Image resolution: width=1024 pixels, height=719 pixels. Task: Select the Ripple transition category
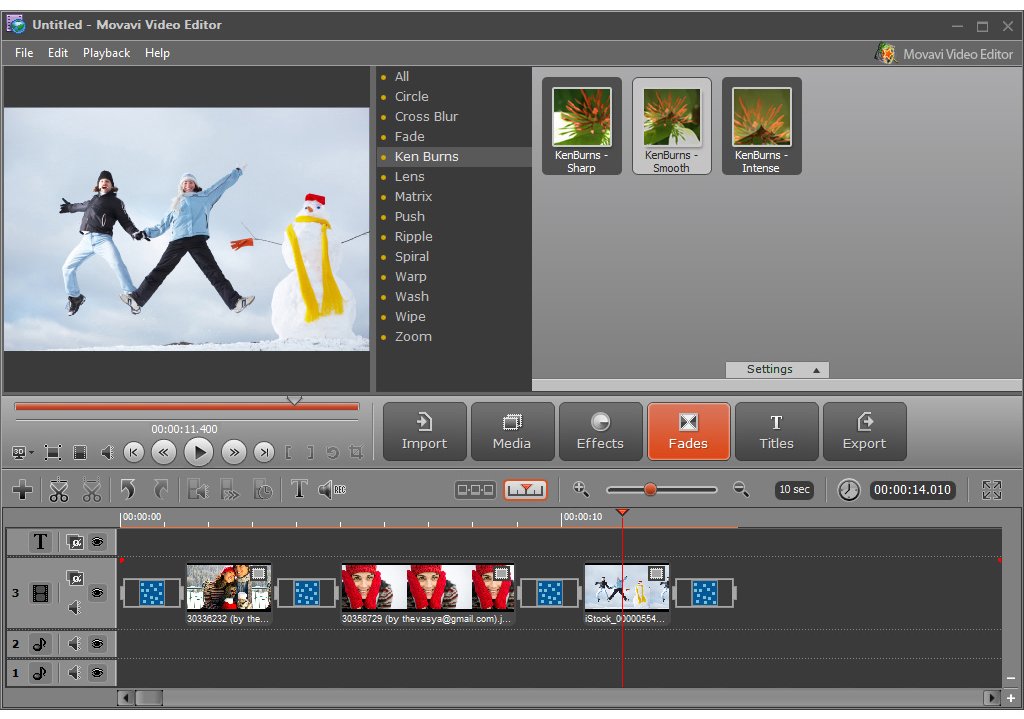[x=413, y=237]
